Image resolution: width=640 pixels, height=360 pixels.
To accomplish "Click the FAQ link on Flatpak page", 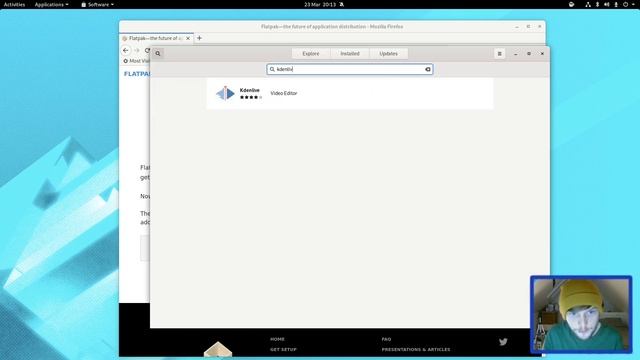I will 386,339.
